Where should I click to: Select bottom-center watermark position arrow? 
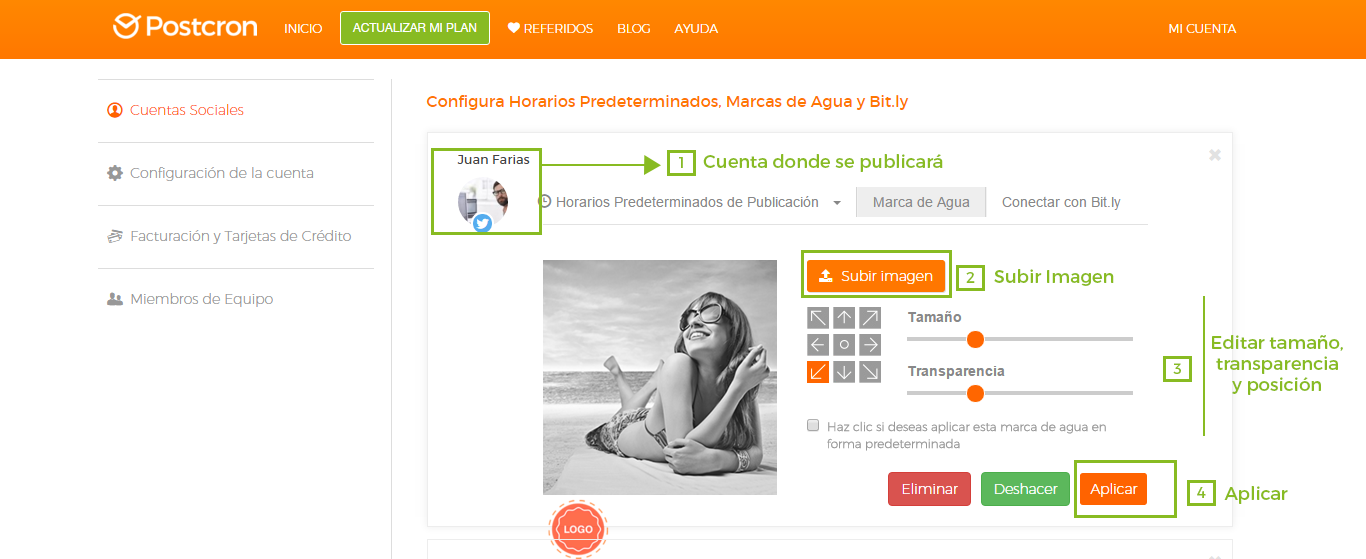coord(844,372)
